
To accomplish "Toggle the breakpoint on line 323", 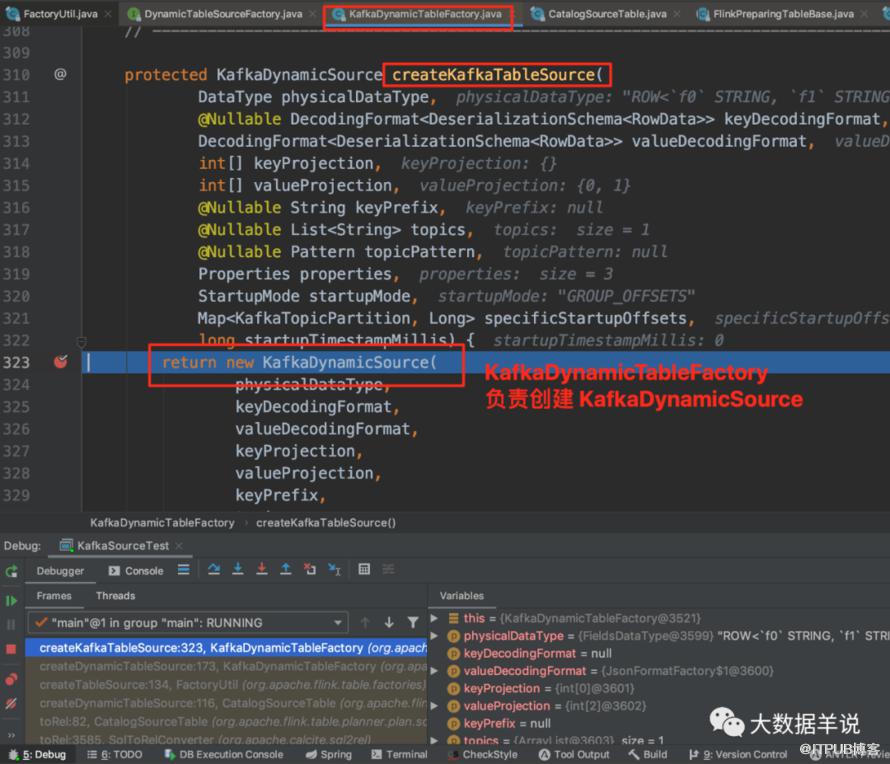I will [x=61, y=362].
